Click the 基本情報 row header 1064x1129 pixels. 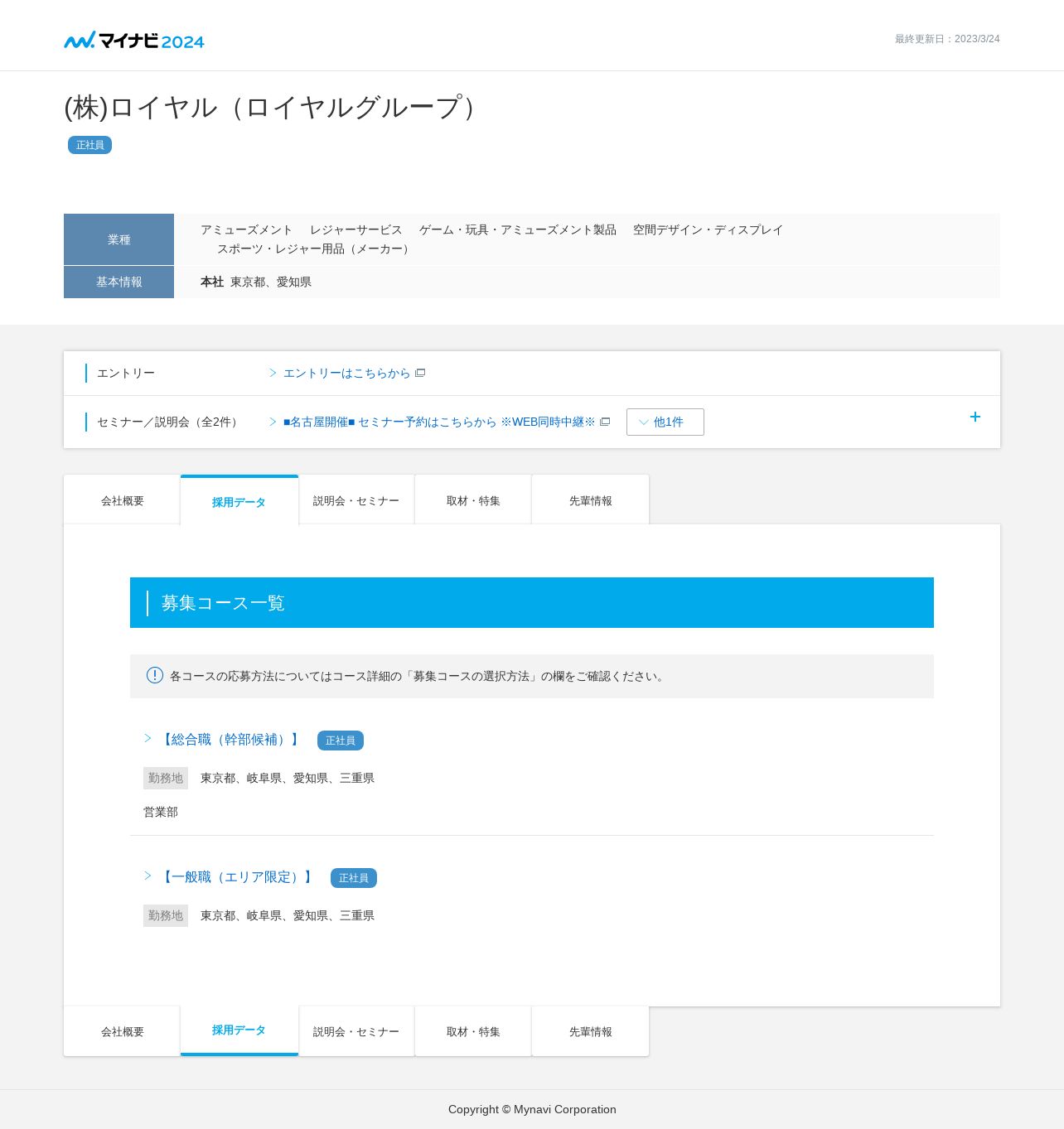pyautogui.click(x=119, y=282)
